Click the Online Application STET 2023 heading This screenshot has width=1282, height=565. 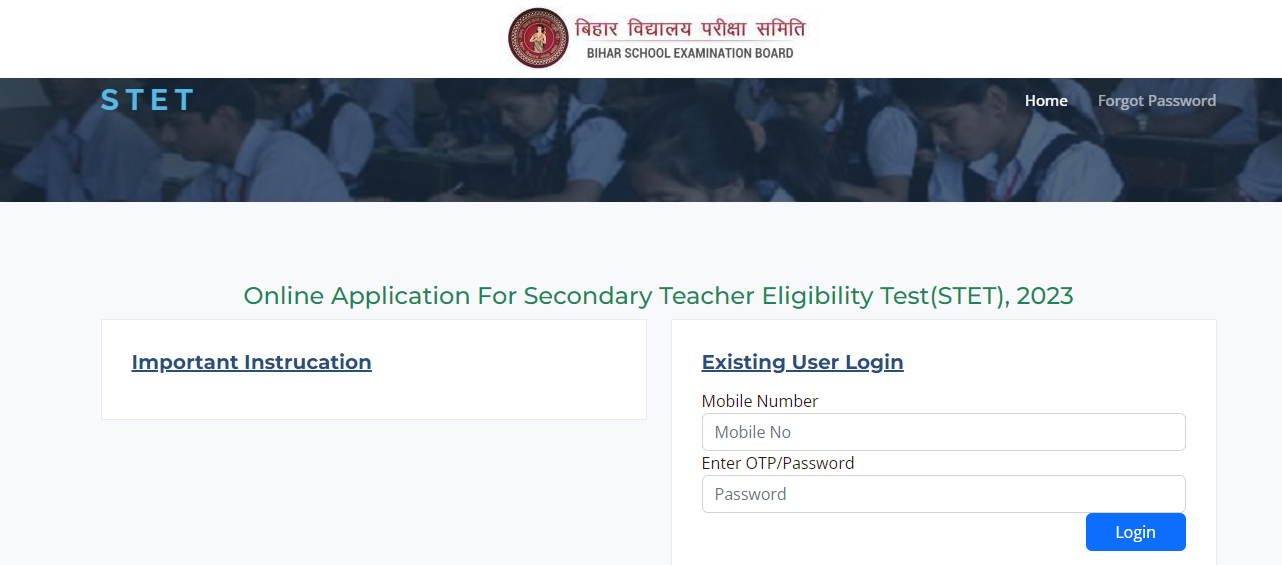pyautogui.click(x=658, y=296)
